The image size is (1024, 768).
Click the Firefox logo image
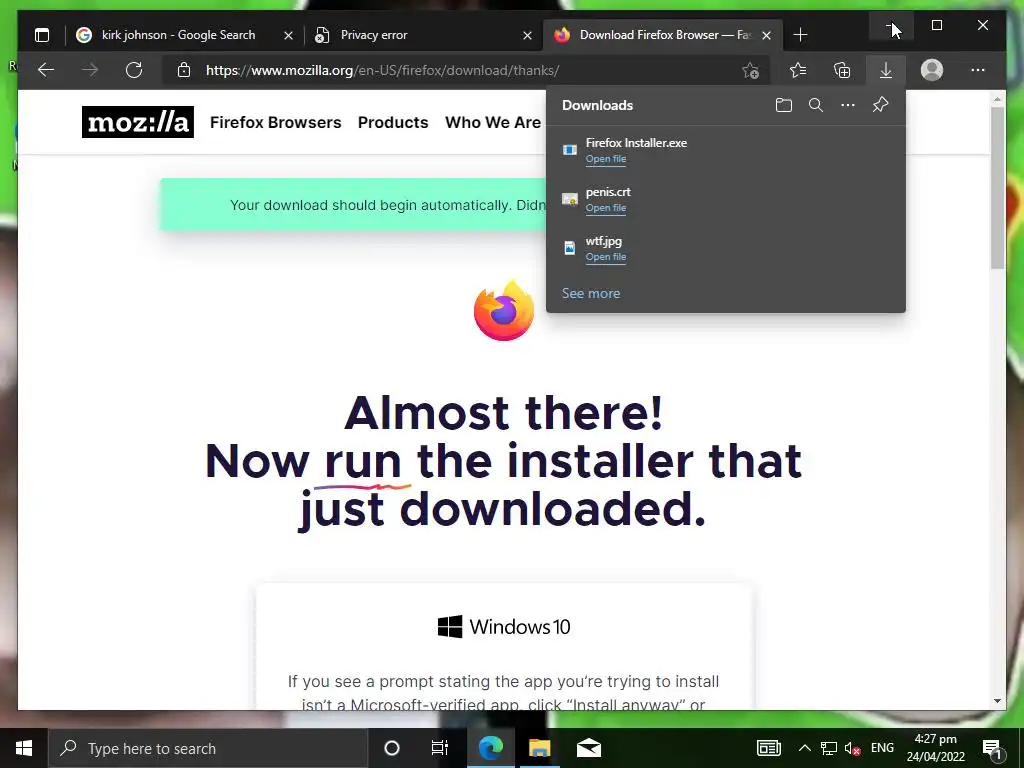click(504, 310)
